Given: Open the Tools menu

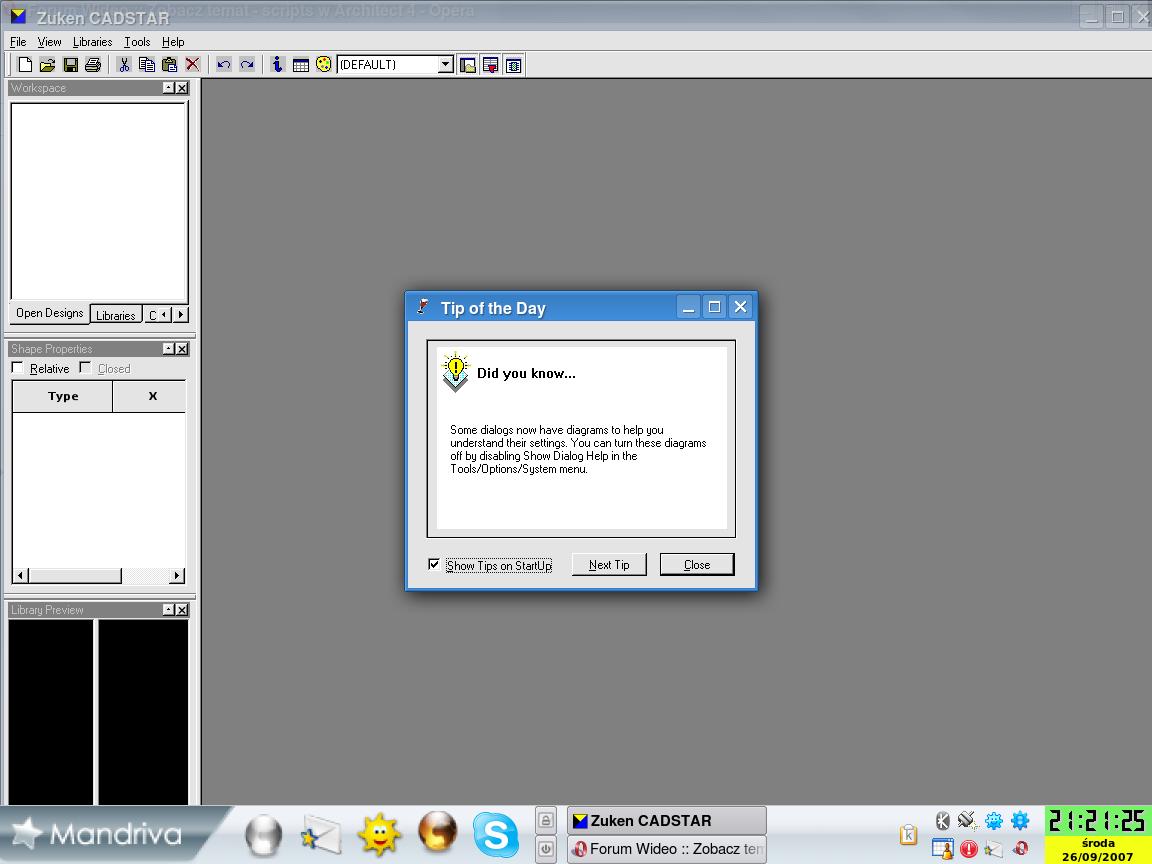Looking at the screenshot, I should tap(137, 42).
